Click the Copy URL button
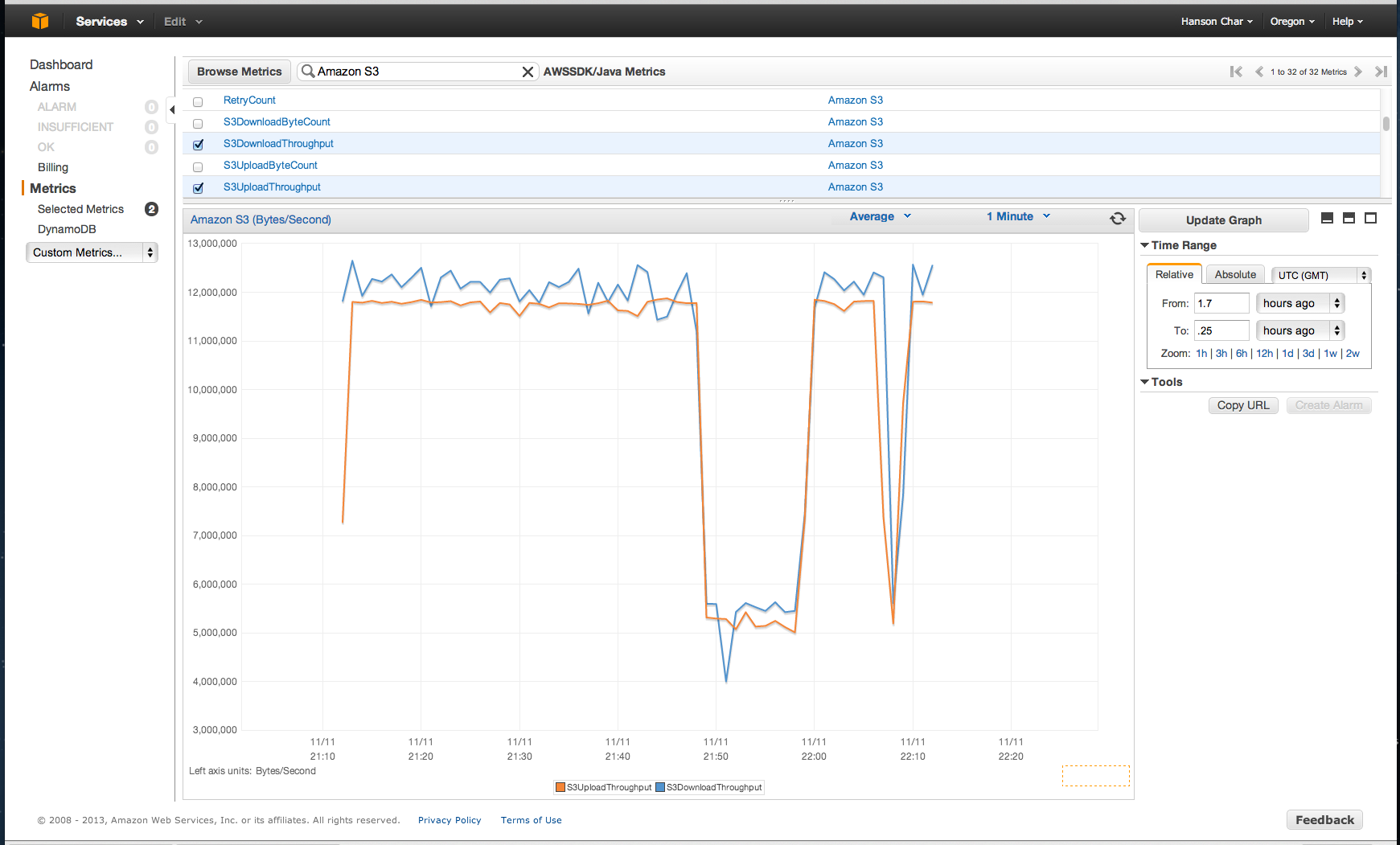Image resolution: width=1400 pixels, height=845 pixels. 1243,405
